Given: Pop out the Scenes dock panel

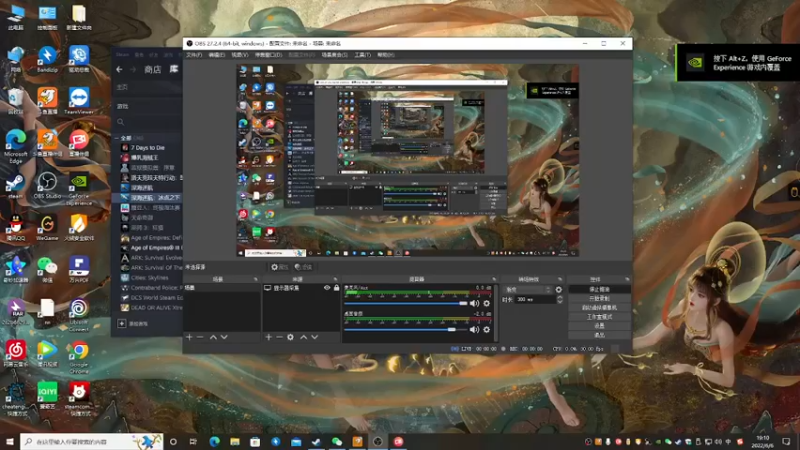Looking at the screenshot, I should 256,280.
